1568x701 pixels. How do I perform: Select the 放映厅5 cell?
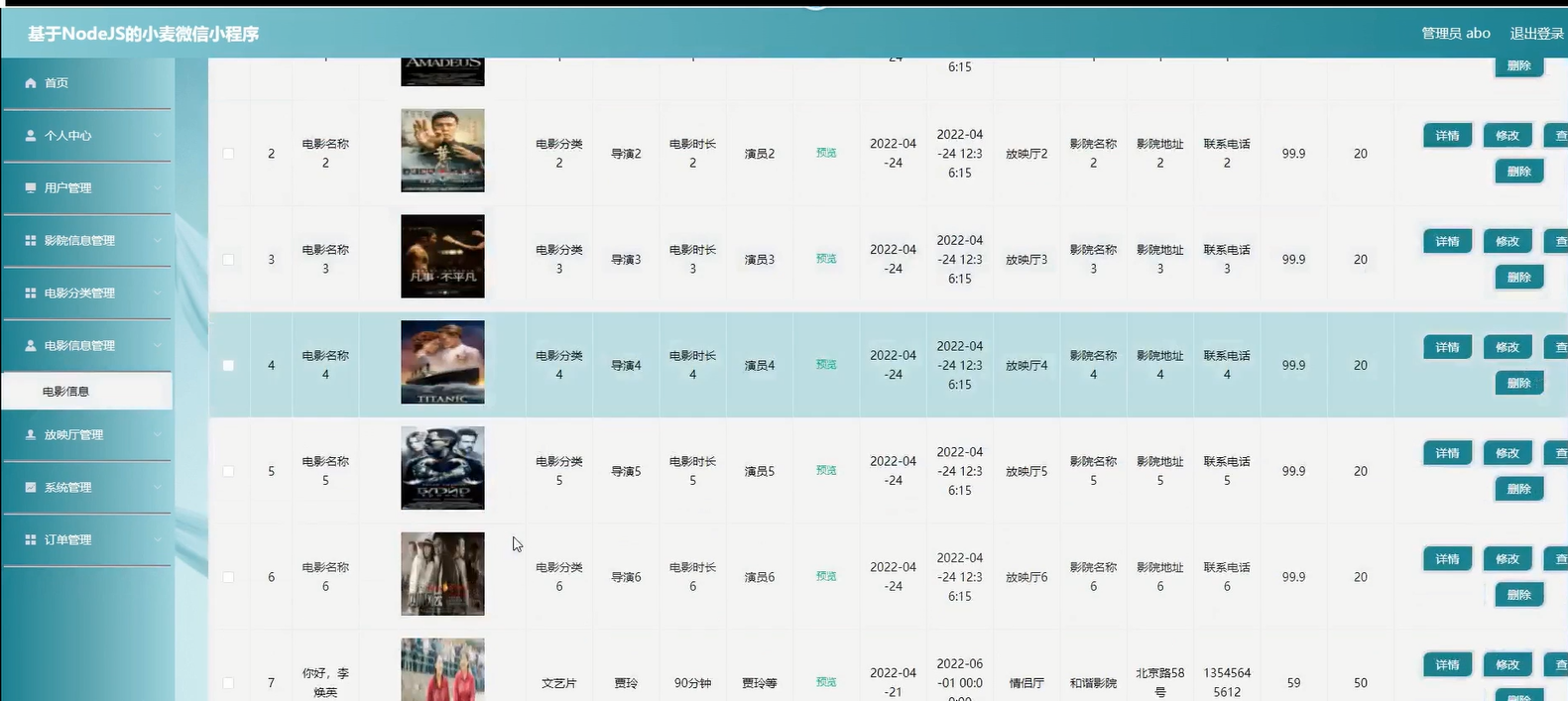1026,472
